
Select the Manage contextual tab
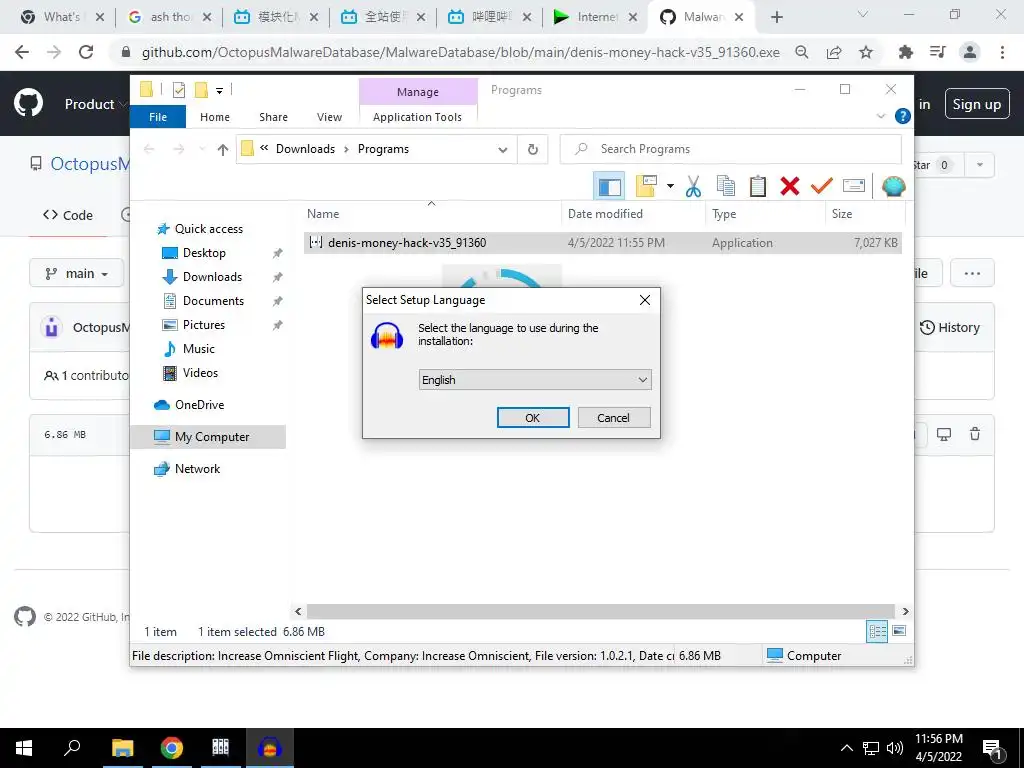coord(418,92)
